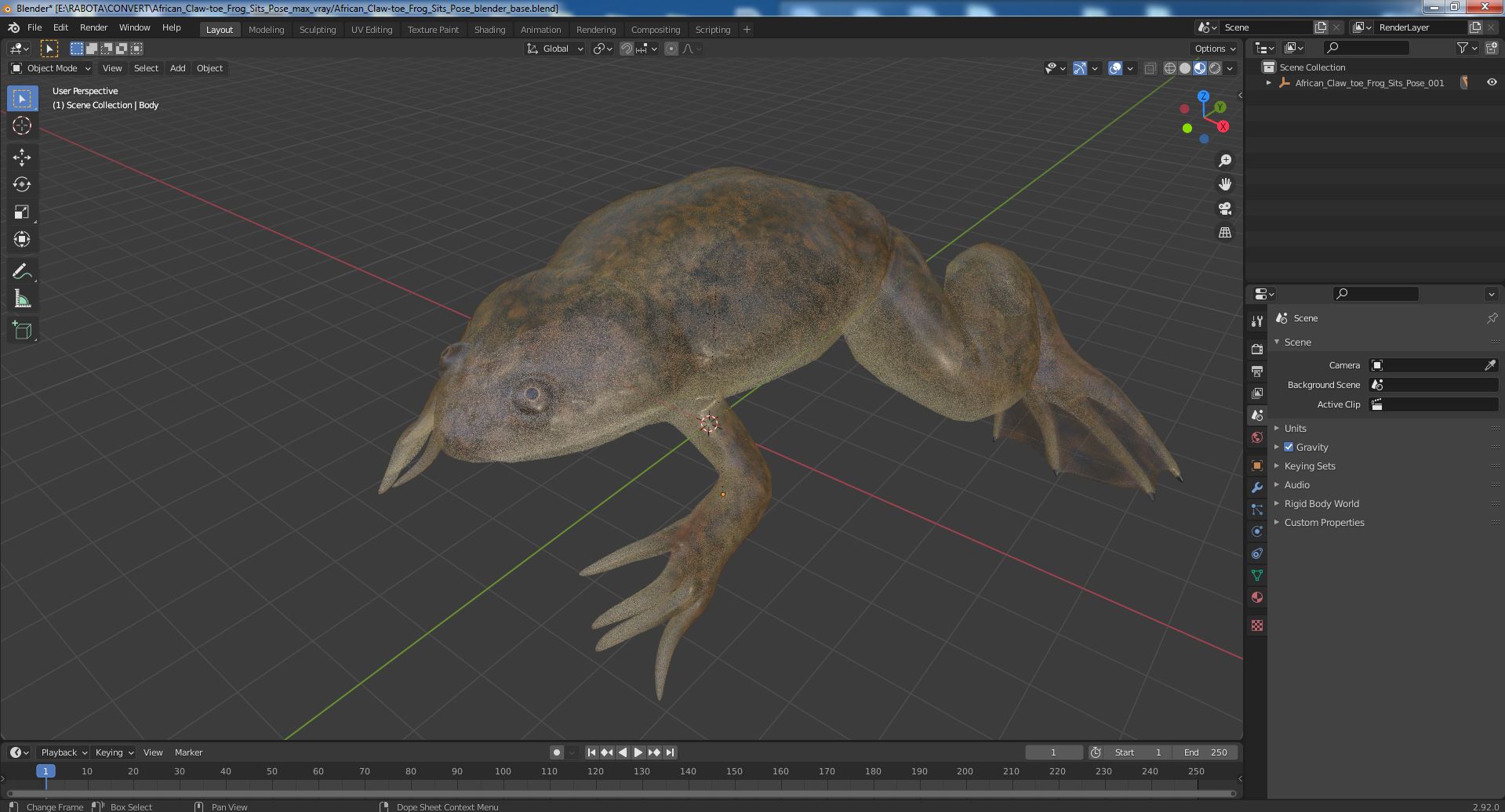Toggle proportional editing

[x=671, y=49]
